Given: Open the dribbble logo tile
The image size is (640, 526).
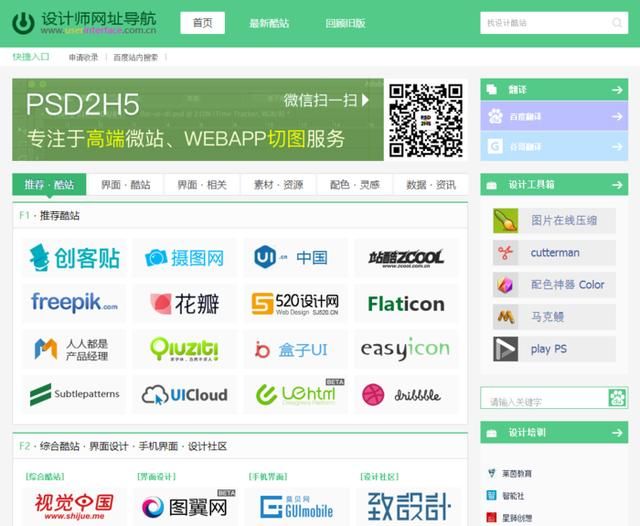Looking at the screenshot, I should coord(407,395).
